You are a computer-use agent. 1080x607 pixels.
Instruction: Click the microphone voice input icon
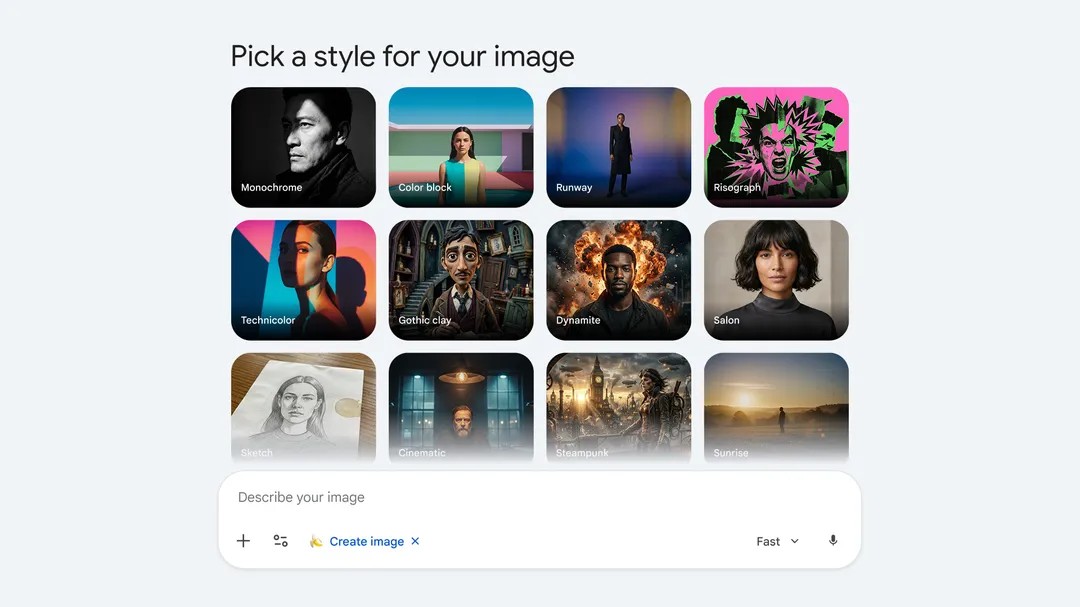(x=833, y=541)
